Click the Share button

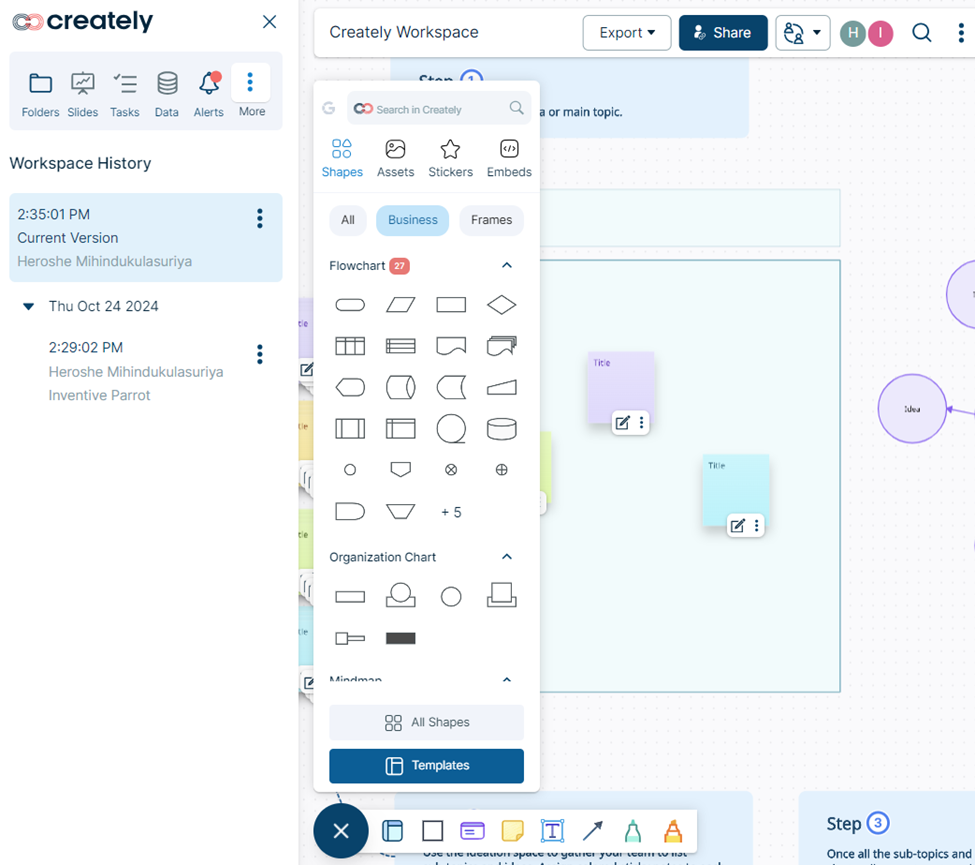click(x=723, y=33)
